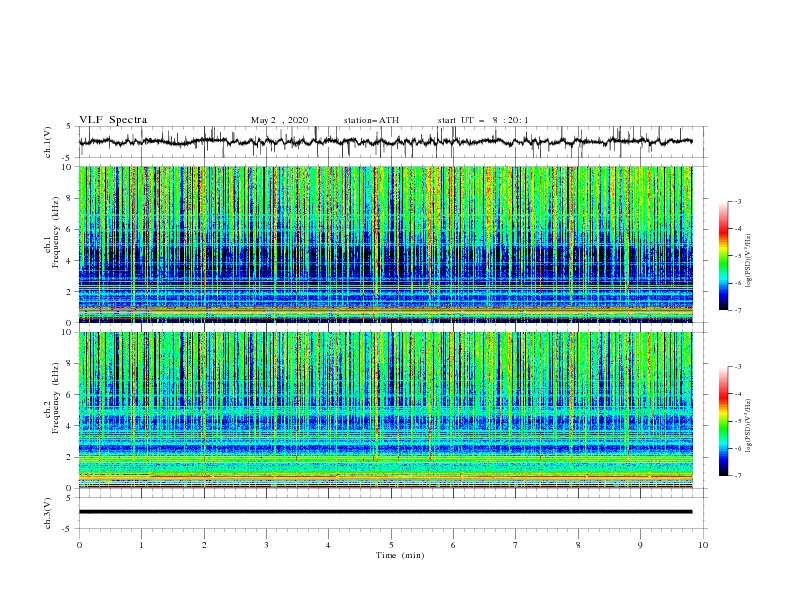
Task: Click time axis tick label "3"
Action: (x=266, y=545)
